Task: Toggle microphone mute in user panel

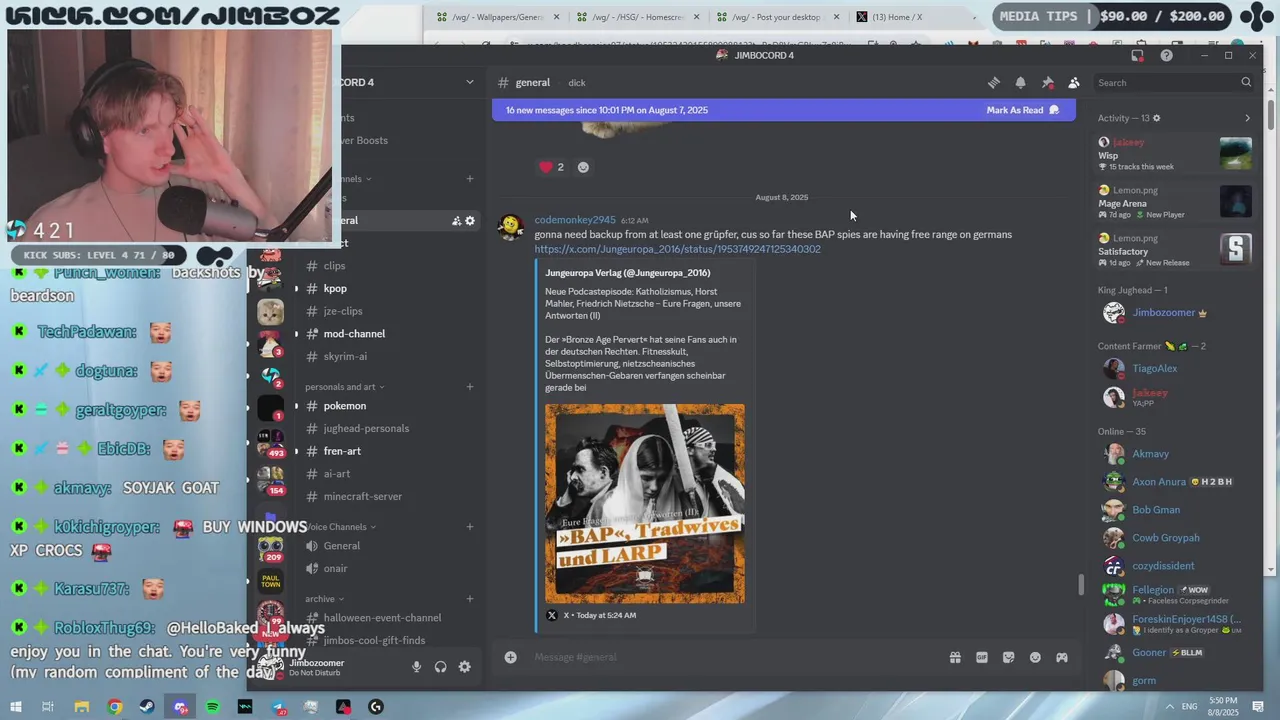Action: (x=416, y=667)
